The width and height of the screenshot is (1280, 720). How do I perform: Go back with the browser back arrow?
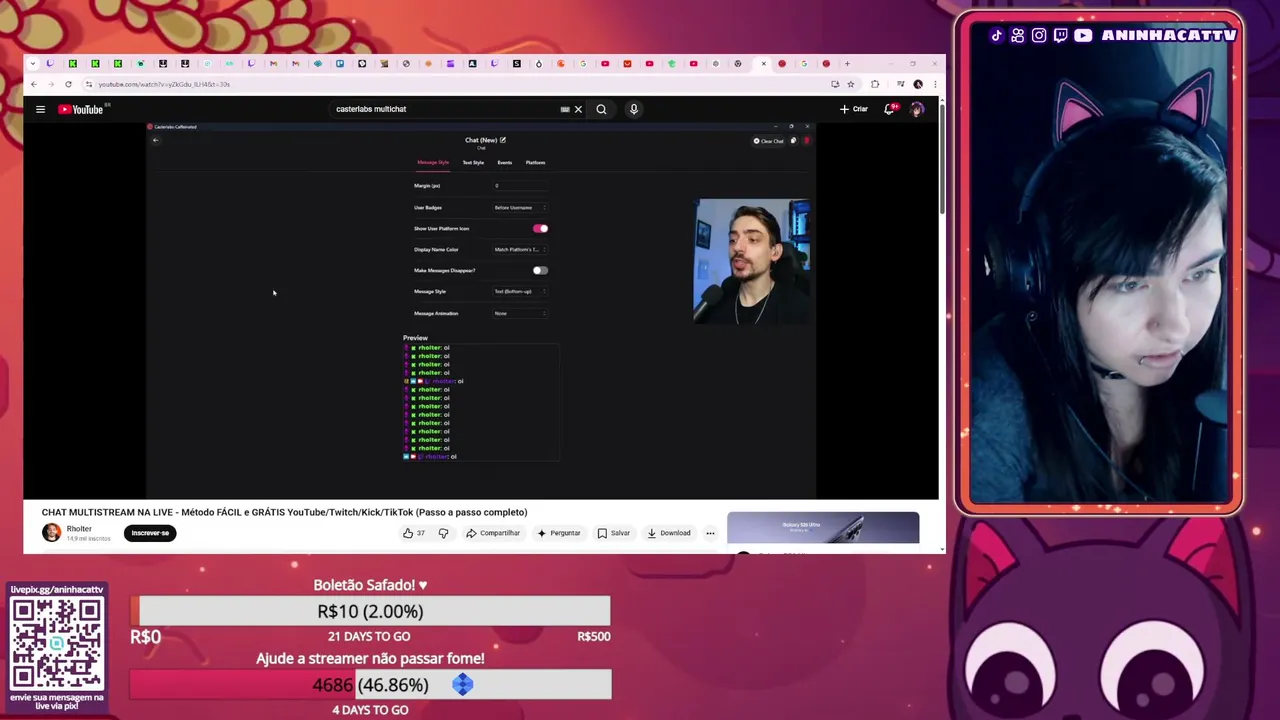(34, 84)
